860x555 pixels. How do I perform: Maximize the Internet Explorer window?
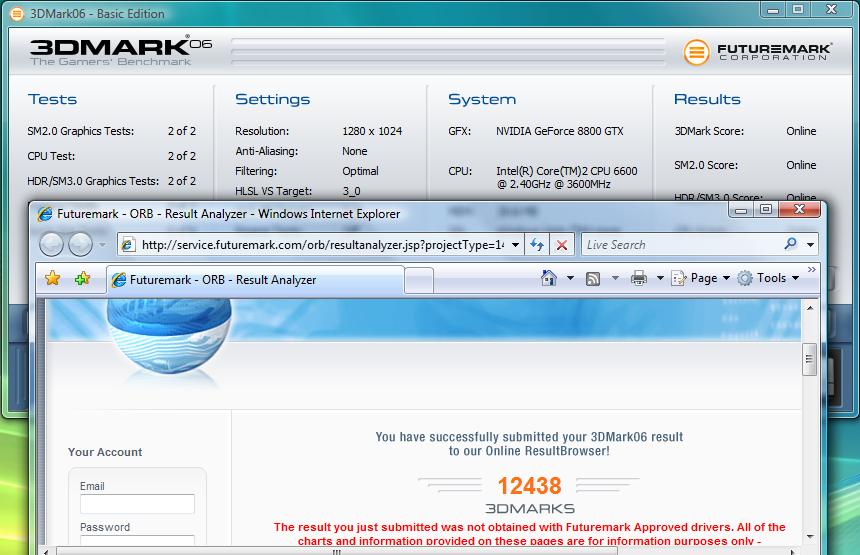pyautogui.click(x=766, y=209)
